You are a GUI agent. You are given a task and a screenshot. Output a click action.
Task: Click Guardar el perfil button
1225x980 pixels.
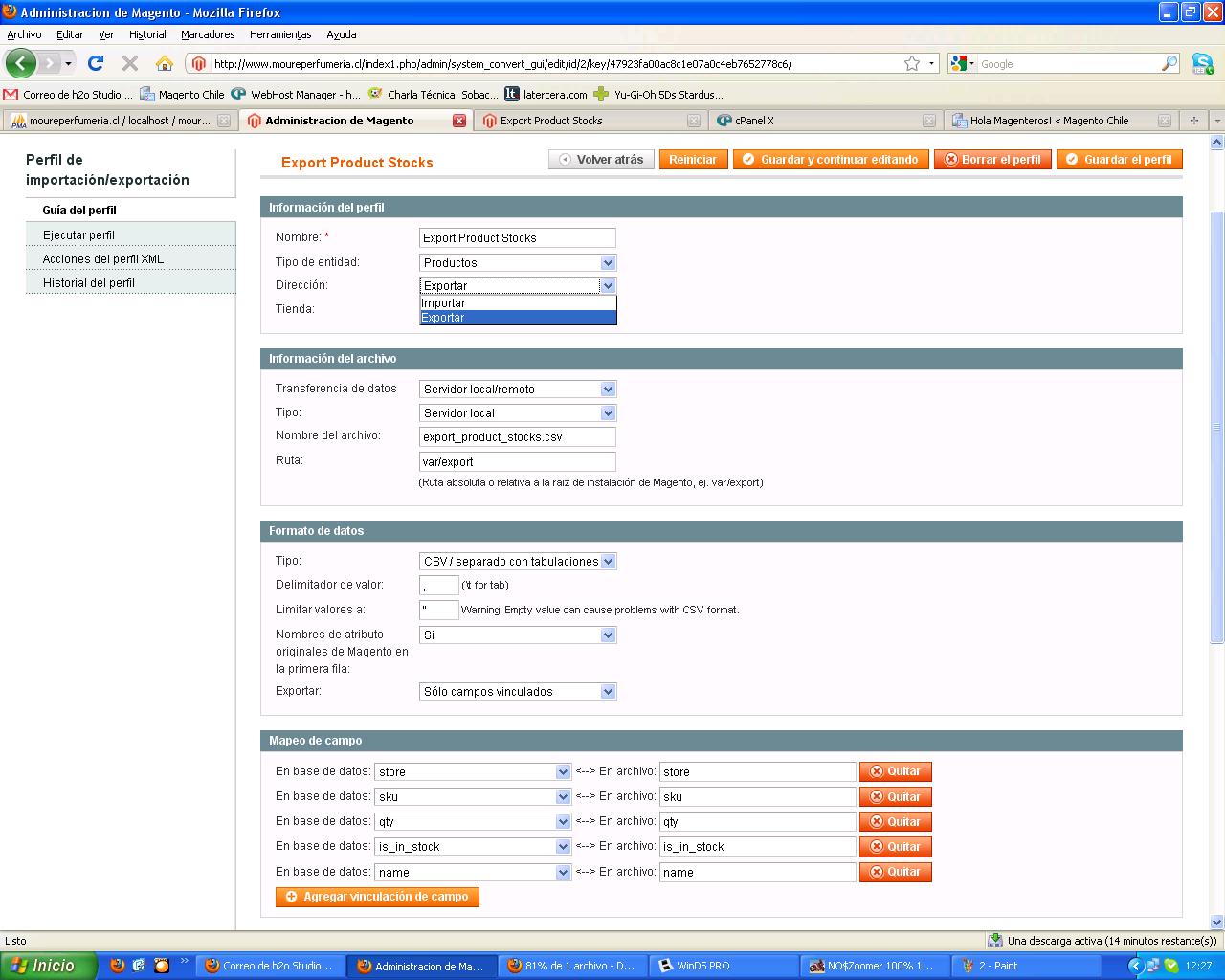(x=1119, y=160)
